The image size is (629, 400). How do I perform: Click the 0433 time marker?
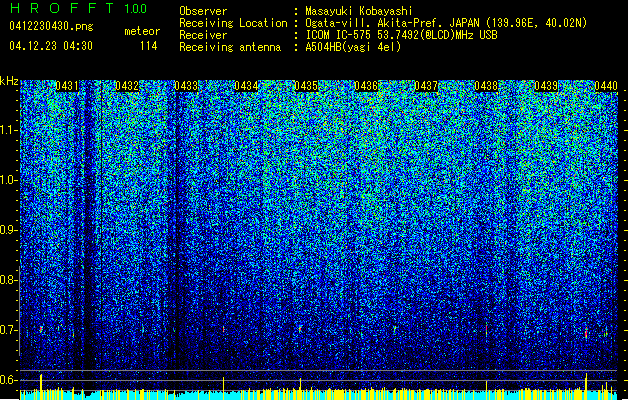[187, 86]
